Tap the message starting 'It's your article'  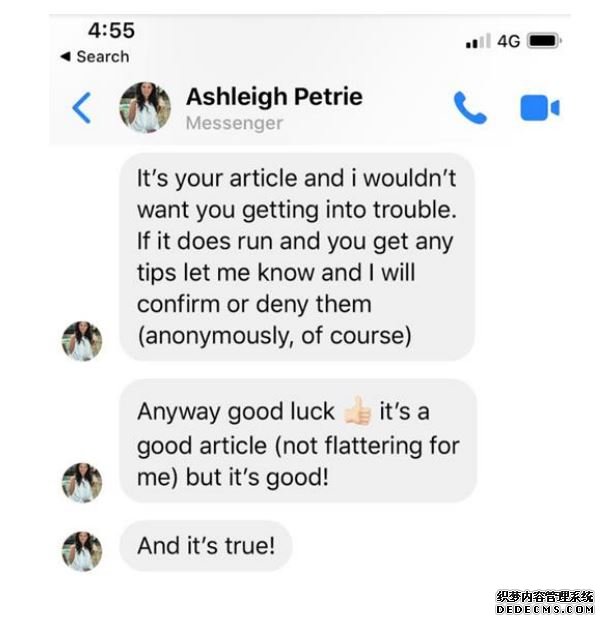[297, 257]
